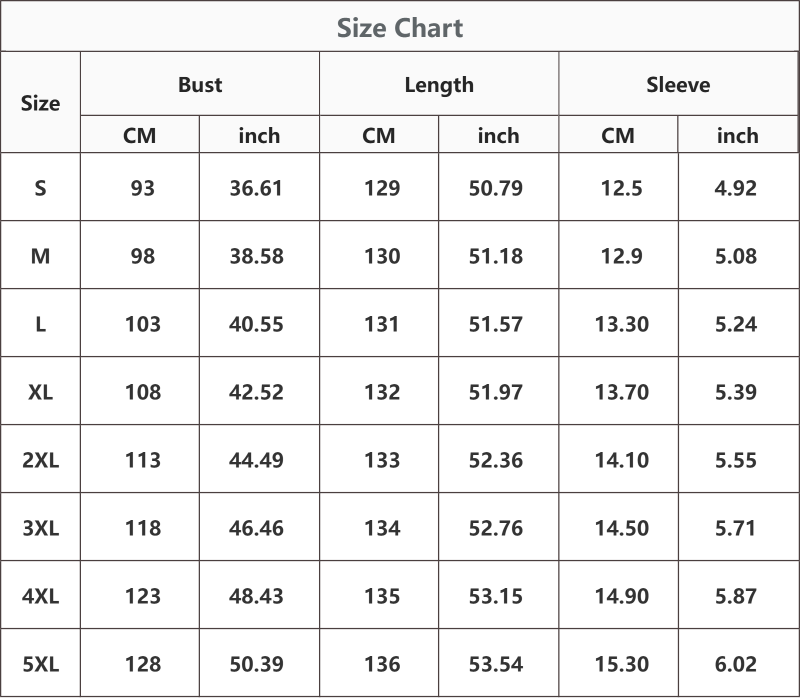Select sleeve CM value 13.30
This screenshot has height=698, width=800.
tap(622, 325)
